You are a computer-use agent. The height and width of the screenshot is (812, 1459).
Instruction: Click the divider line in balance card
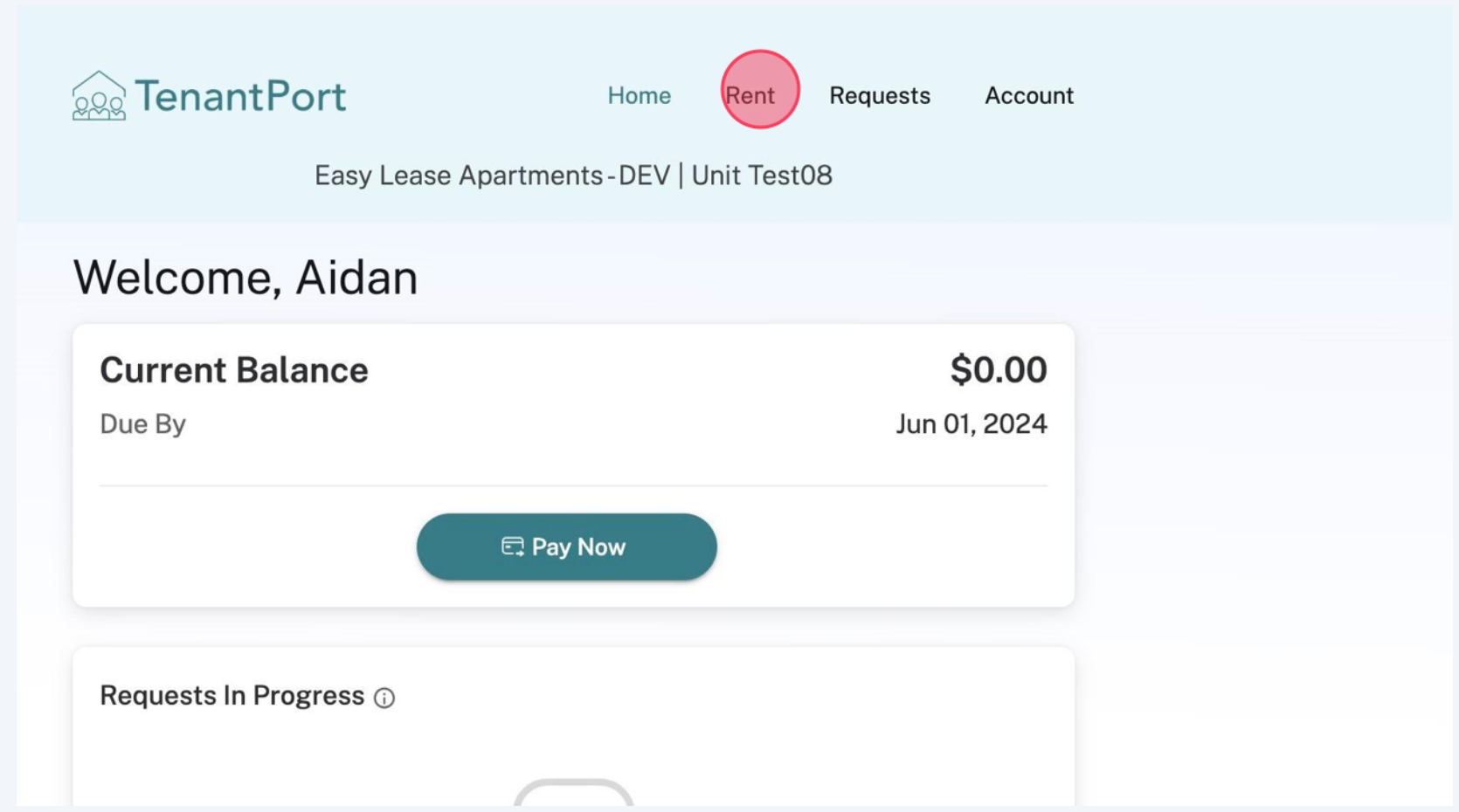(x=573, y=485)
